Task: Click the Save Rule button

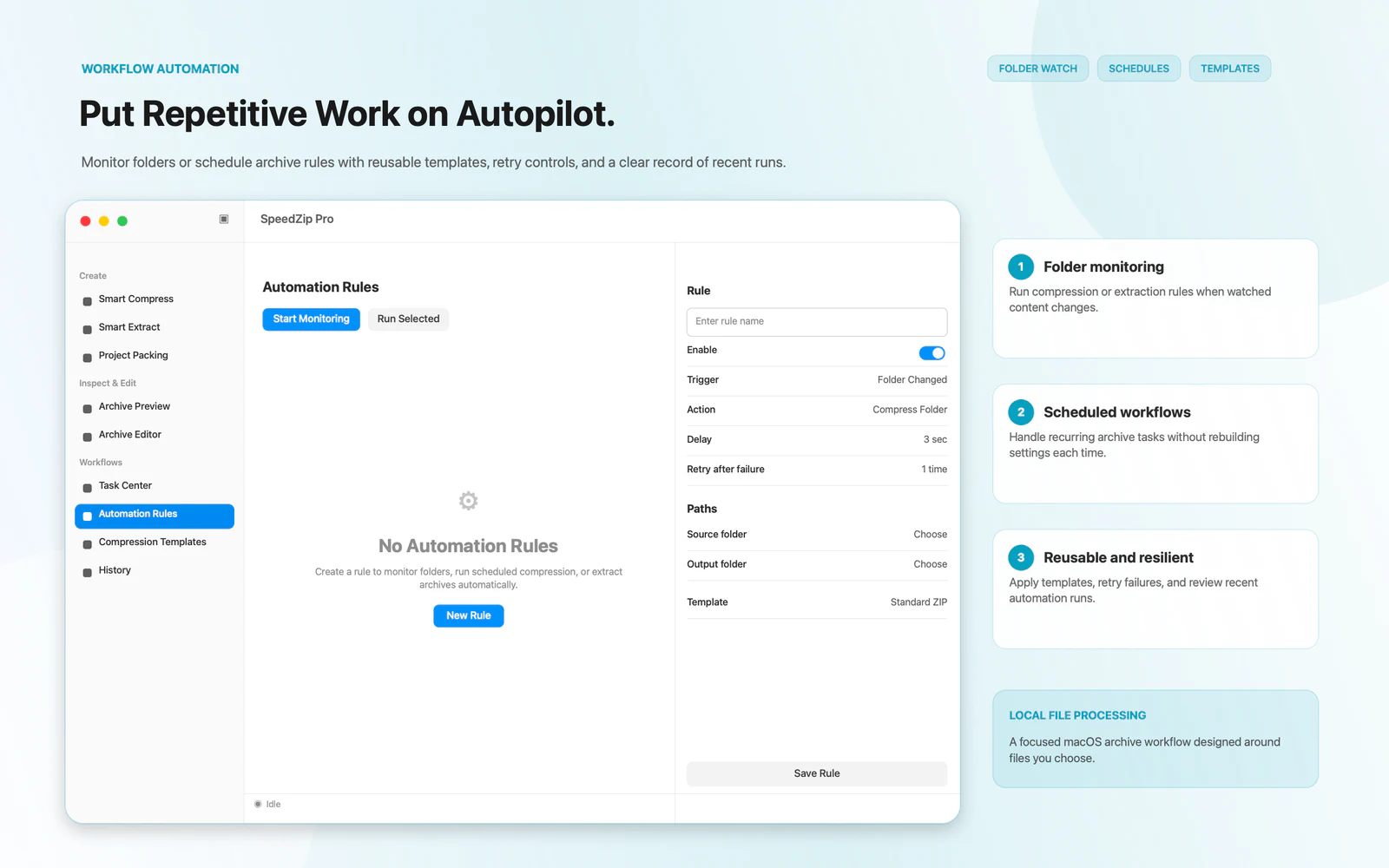Action: tap(817, 773)
